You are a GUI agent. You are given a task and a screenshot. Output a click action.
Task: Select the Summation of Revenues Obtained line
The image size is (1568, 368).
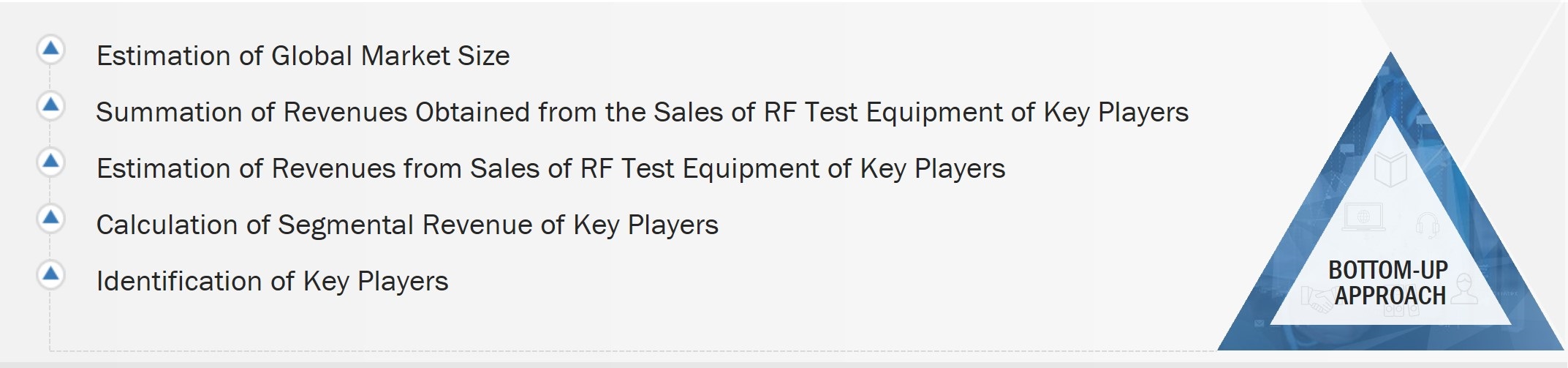642,112
